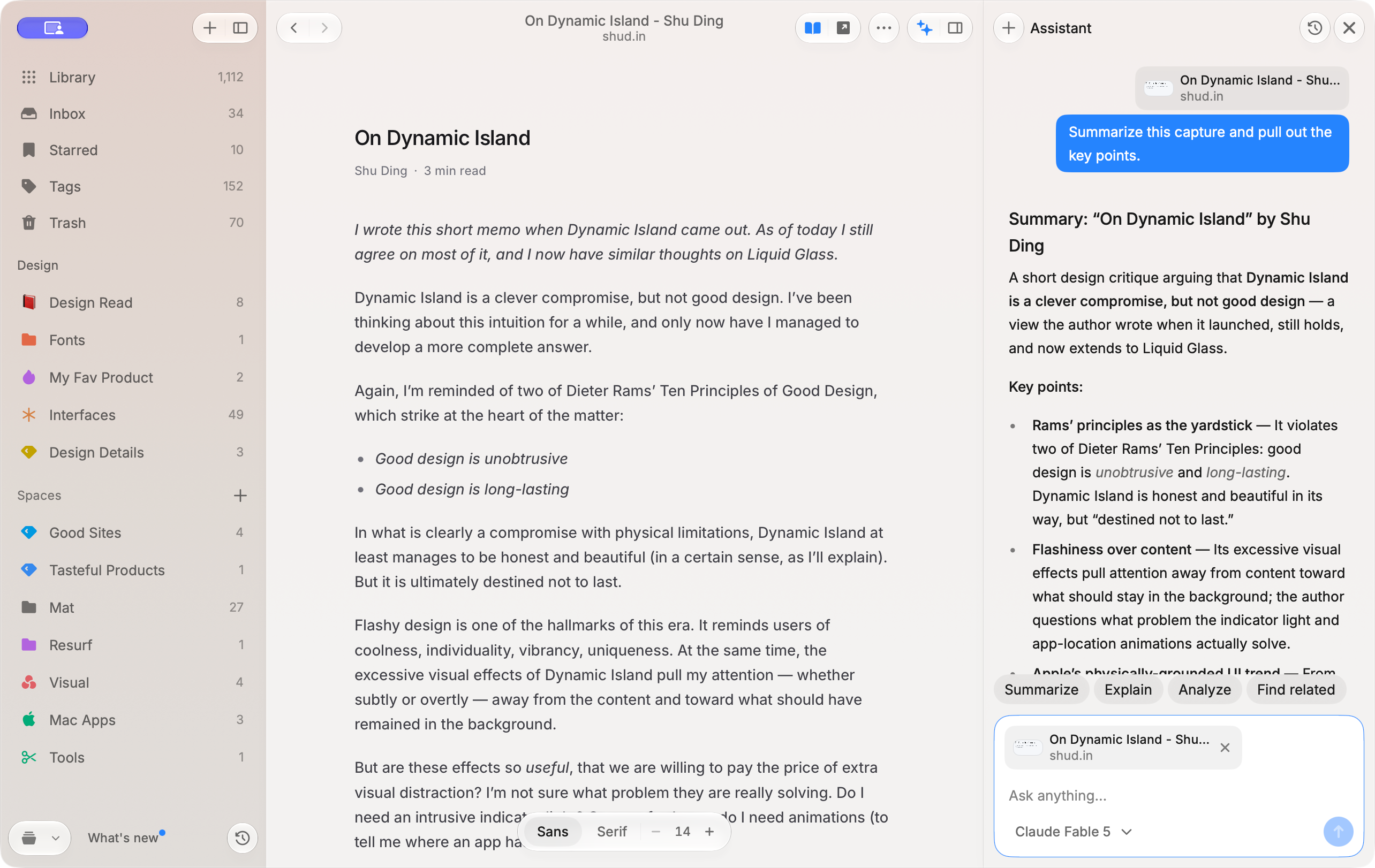Open the Interfaces collection

tap(133, 415)
